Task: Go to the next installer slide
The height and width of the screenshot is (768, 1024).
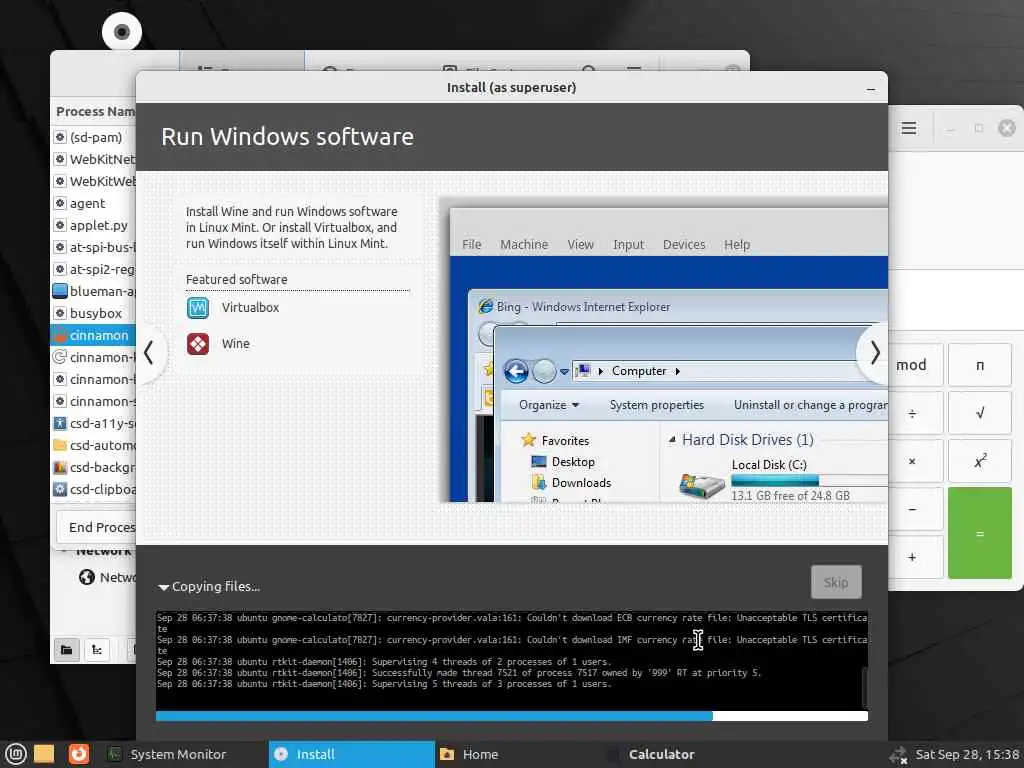Action: click(x=874, y=353)
